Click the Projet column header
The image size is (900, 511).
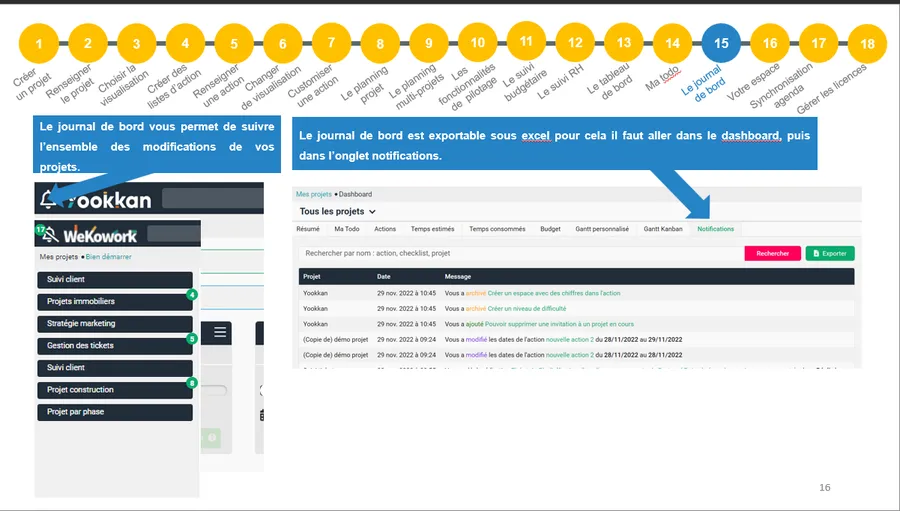coord(312,276)
